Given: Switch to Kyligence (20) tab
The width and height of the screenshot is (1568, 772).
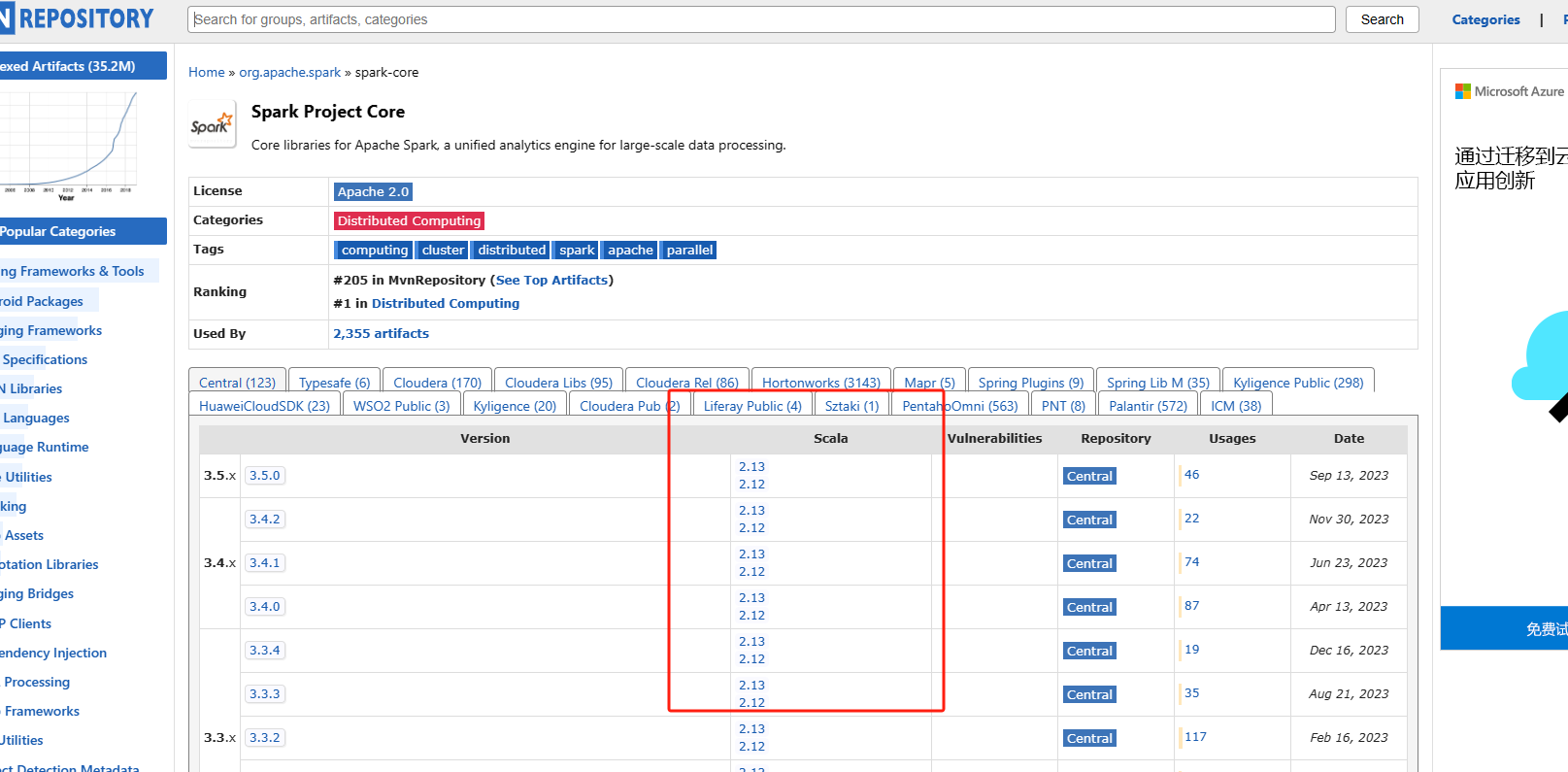Looking at the screenshot, I should click(x=515, y=406).
